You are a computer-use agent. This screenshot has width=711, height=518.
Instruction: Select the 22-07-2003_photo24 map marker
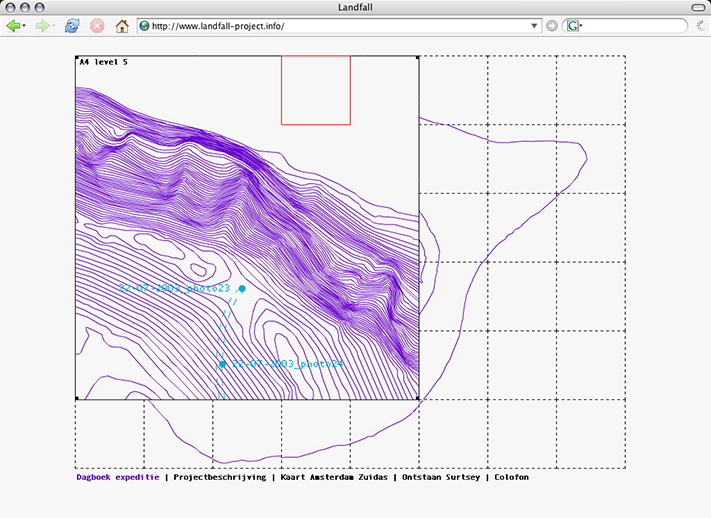point(222,364)
